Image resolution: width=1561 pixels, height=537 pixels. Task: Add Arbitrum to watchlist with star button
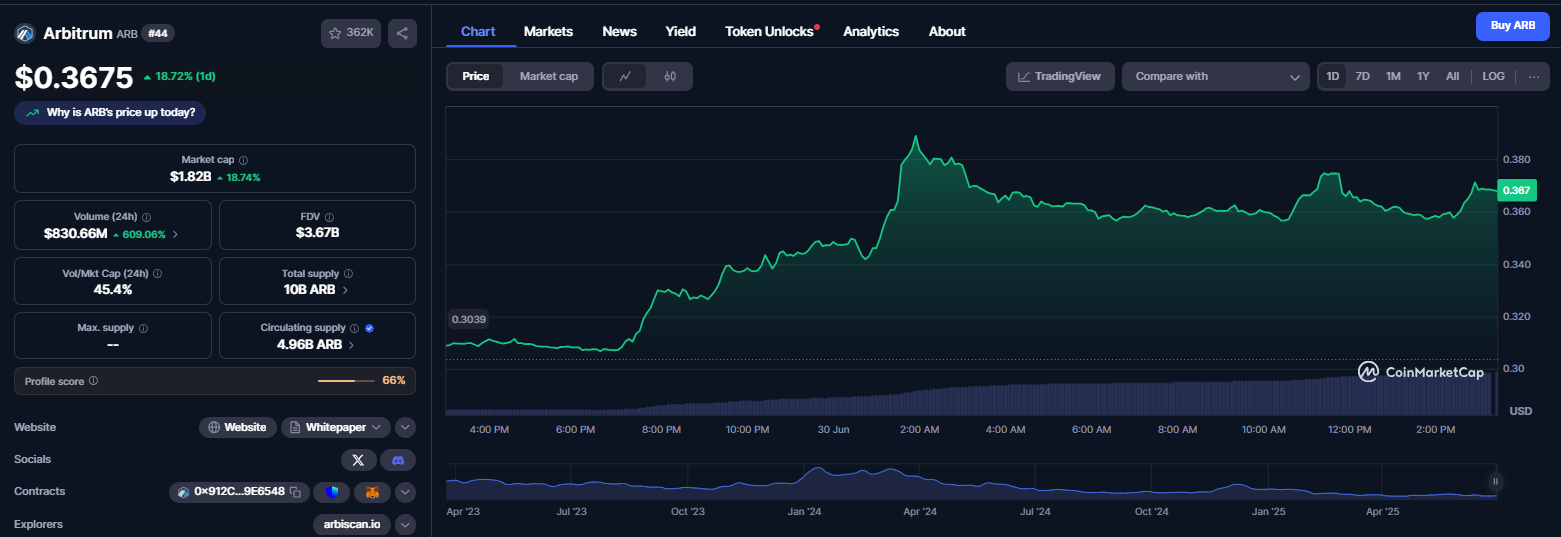351,33
